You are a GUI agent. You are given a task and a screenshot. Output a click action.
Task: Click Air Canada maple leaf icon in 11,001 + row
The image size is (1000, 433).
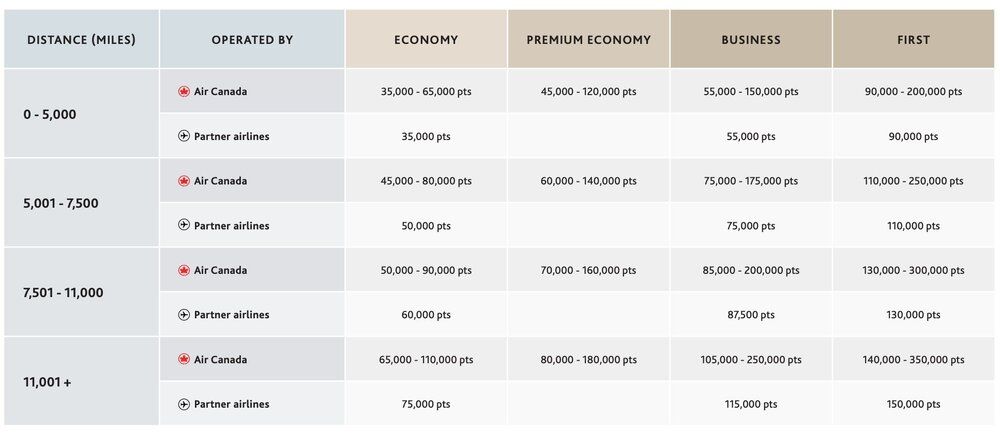(x=184, y=359)
